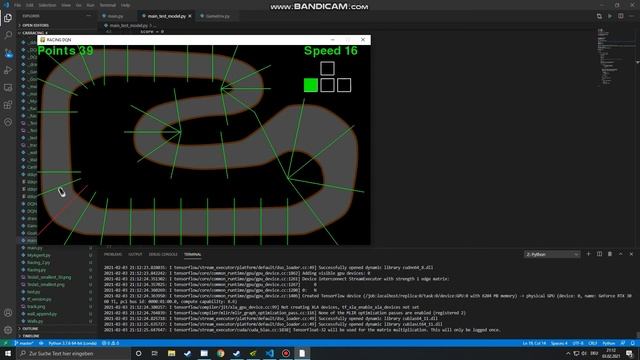Close the main_test_model.py tab

(x=190, y=16)
